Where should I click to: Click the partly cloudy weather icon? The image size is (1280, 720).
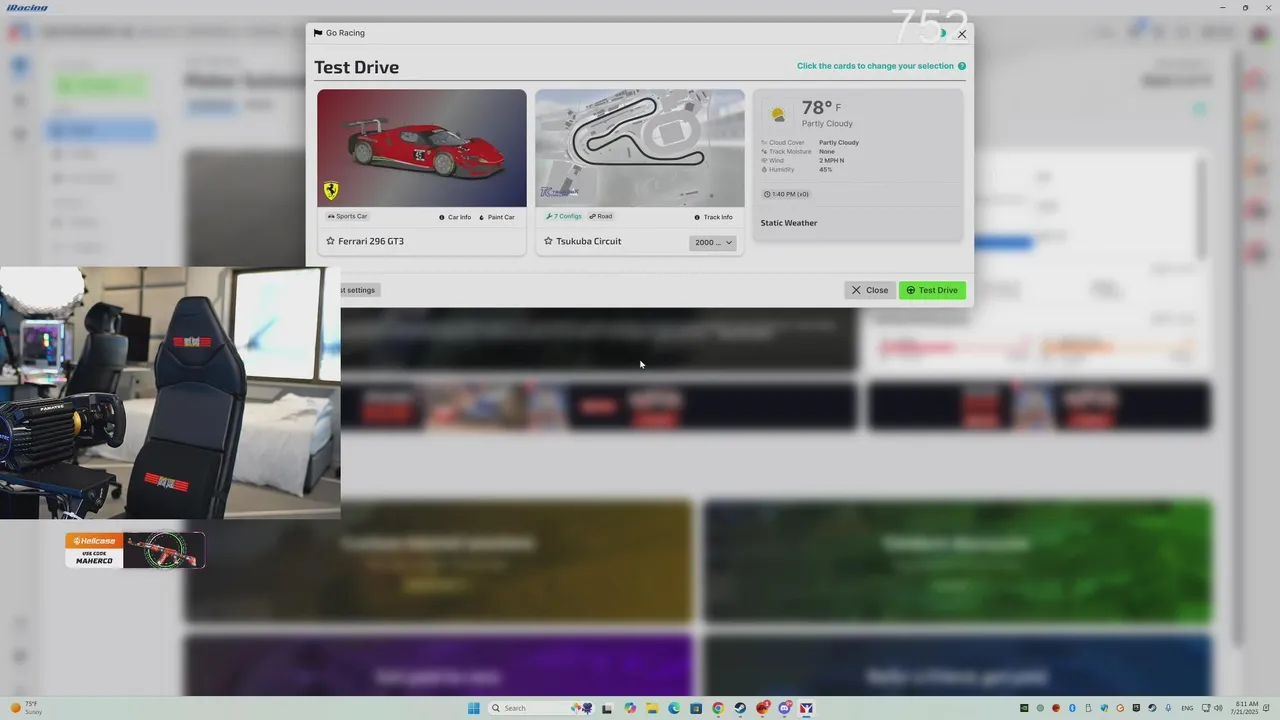click(x=778, y=114)
